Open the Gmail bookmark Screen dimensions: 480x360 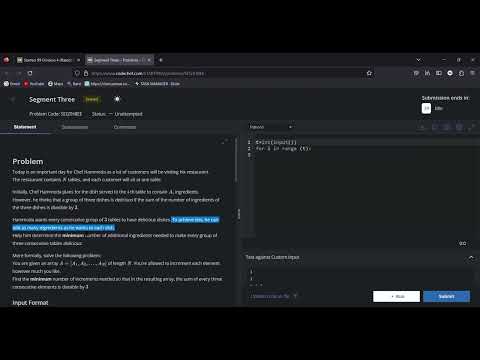point(12,84)
